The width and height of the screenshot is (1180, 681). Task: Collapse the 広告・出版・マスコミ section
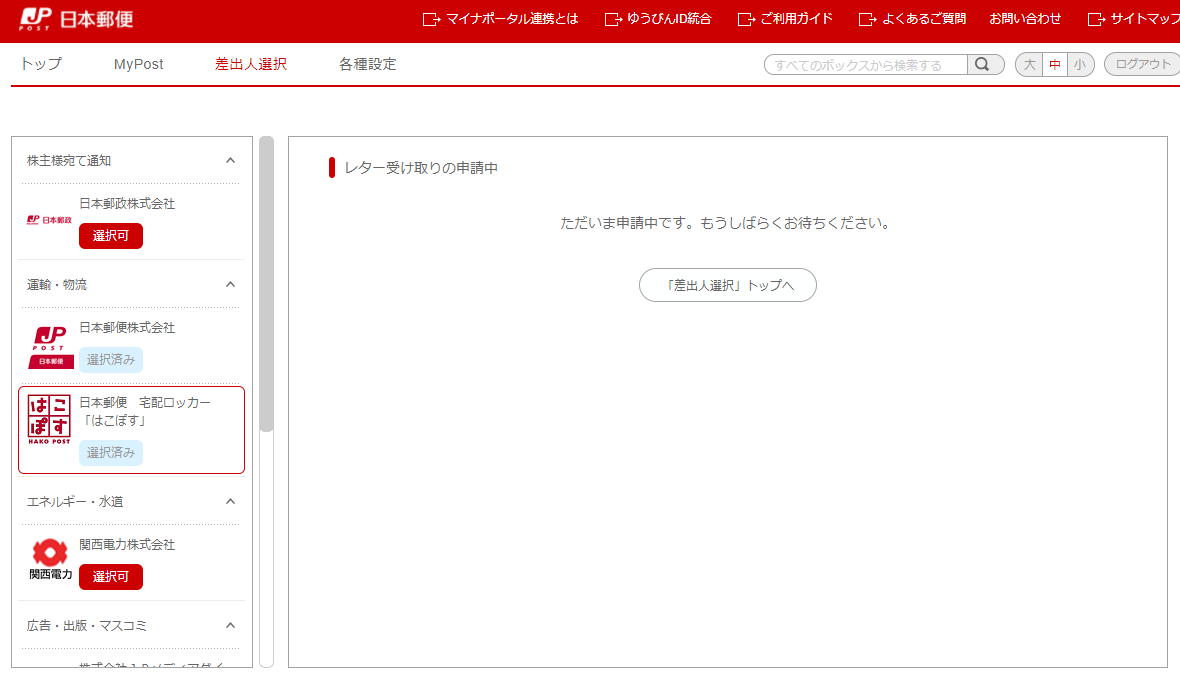point(230,625)
